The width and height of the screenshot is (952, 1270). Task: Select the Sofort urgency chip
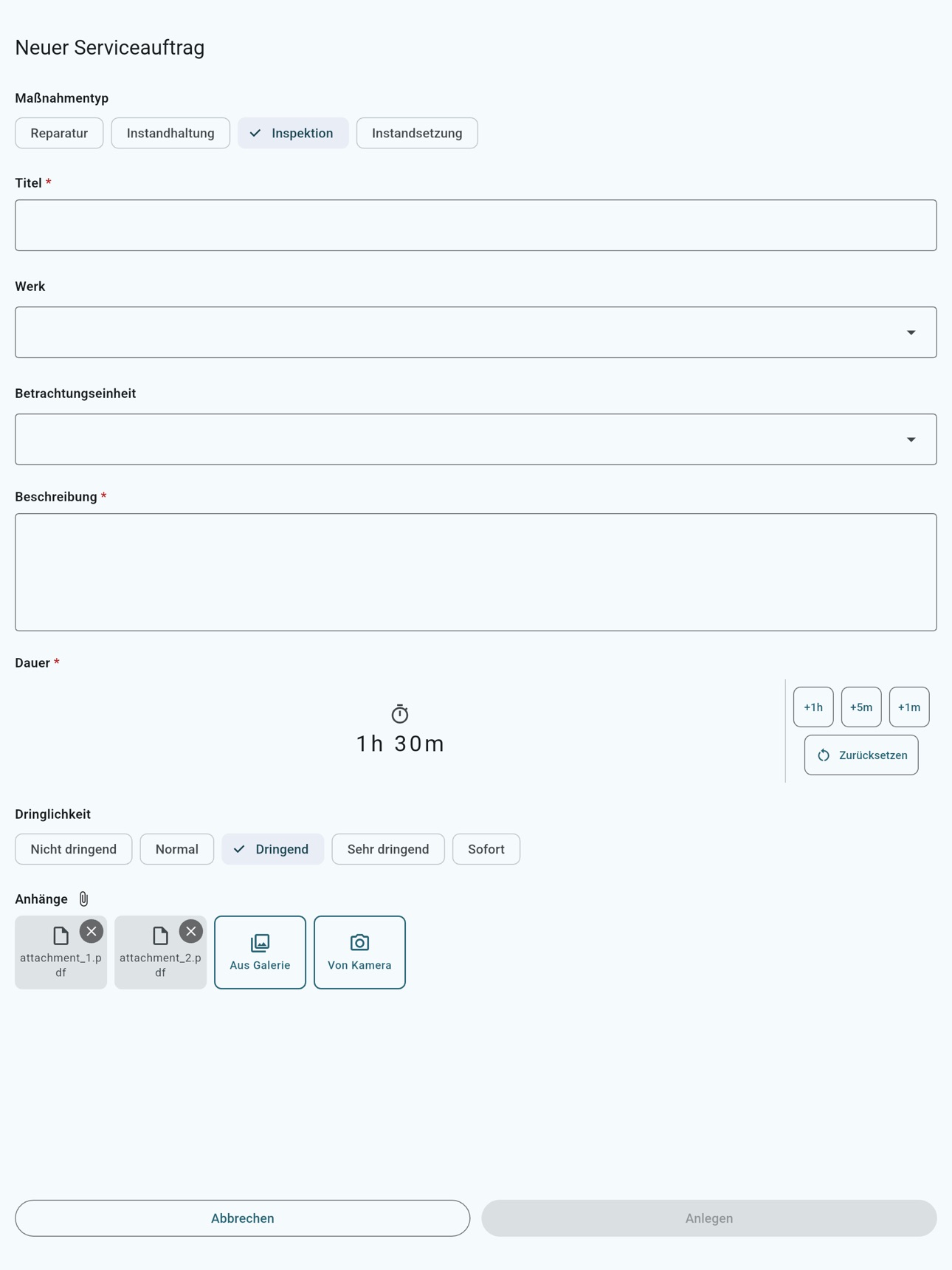tap(486, 849)
